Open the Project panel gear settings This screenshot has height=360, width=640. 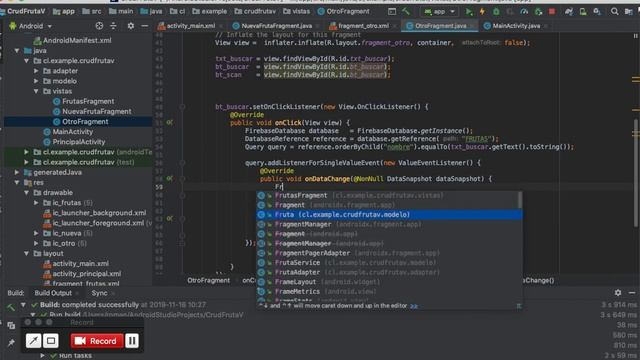coord(131,26)
